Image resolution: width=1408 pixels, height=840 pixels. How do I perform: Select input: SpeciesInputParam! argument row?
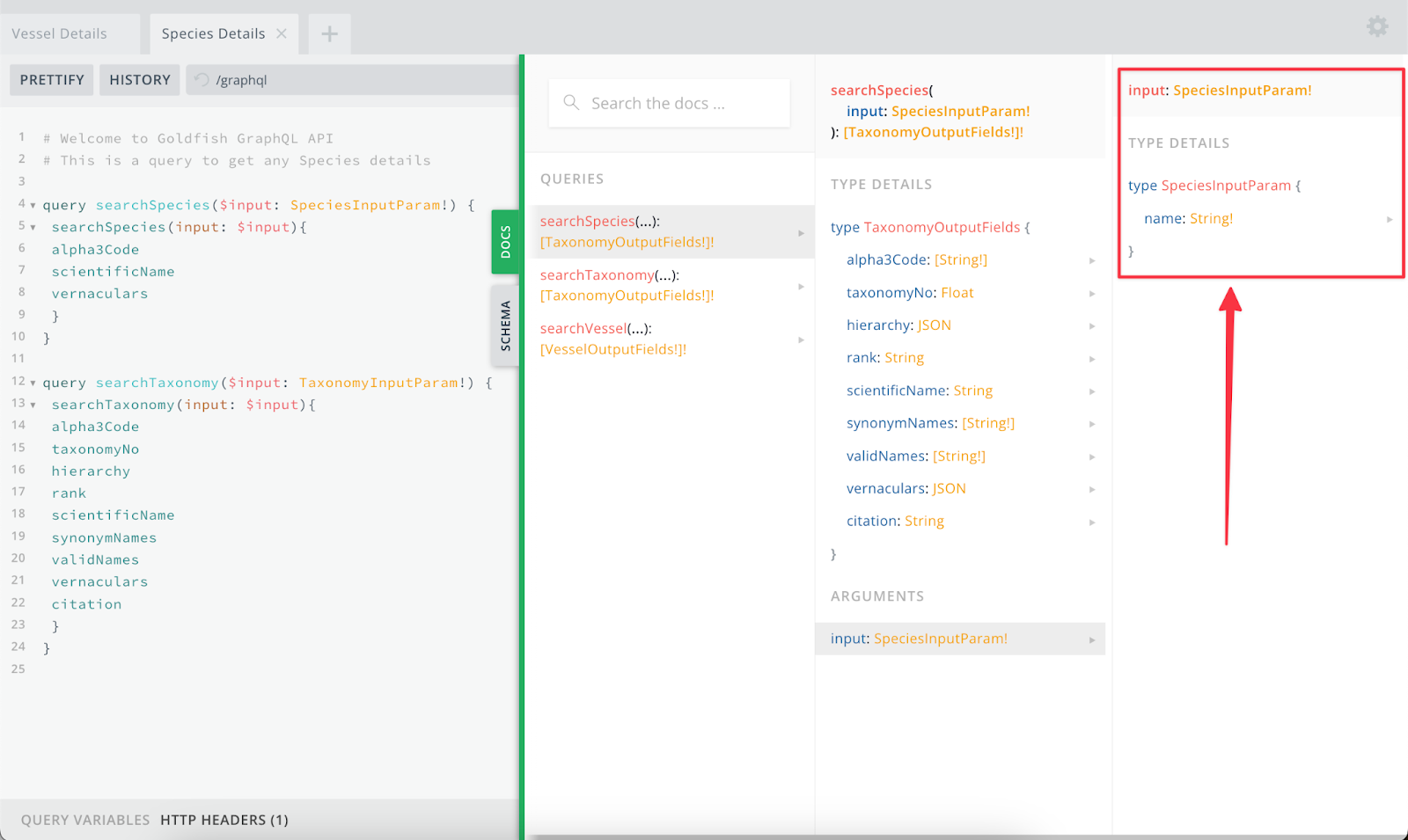click(960, 639)
